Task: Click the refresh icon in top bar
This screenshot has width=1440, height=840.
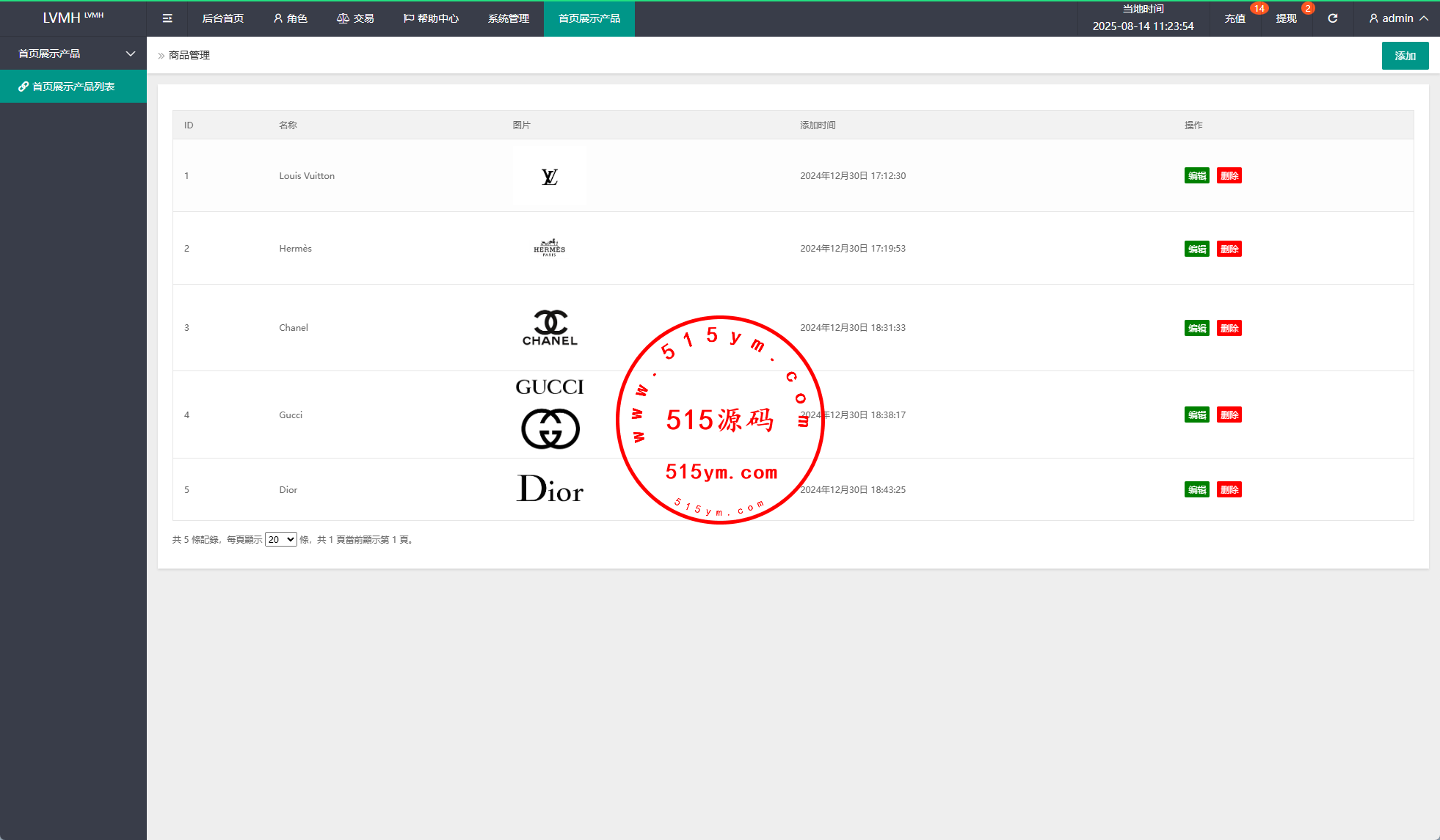Action: point(1333,18)
